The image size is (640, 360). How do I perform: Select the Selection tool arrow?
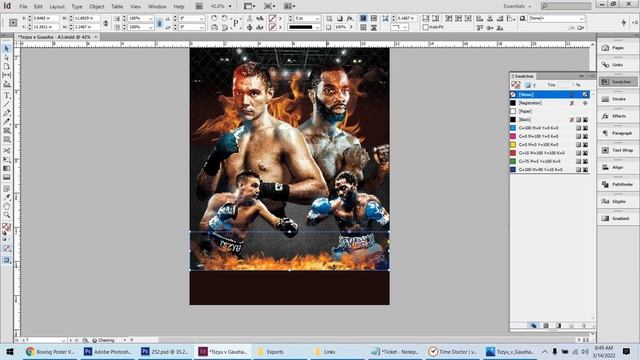(7, 49)
